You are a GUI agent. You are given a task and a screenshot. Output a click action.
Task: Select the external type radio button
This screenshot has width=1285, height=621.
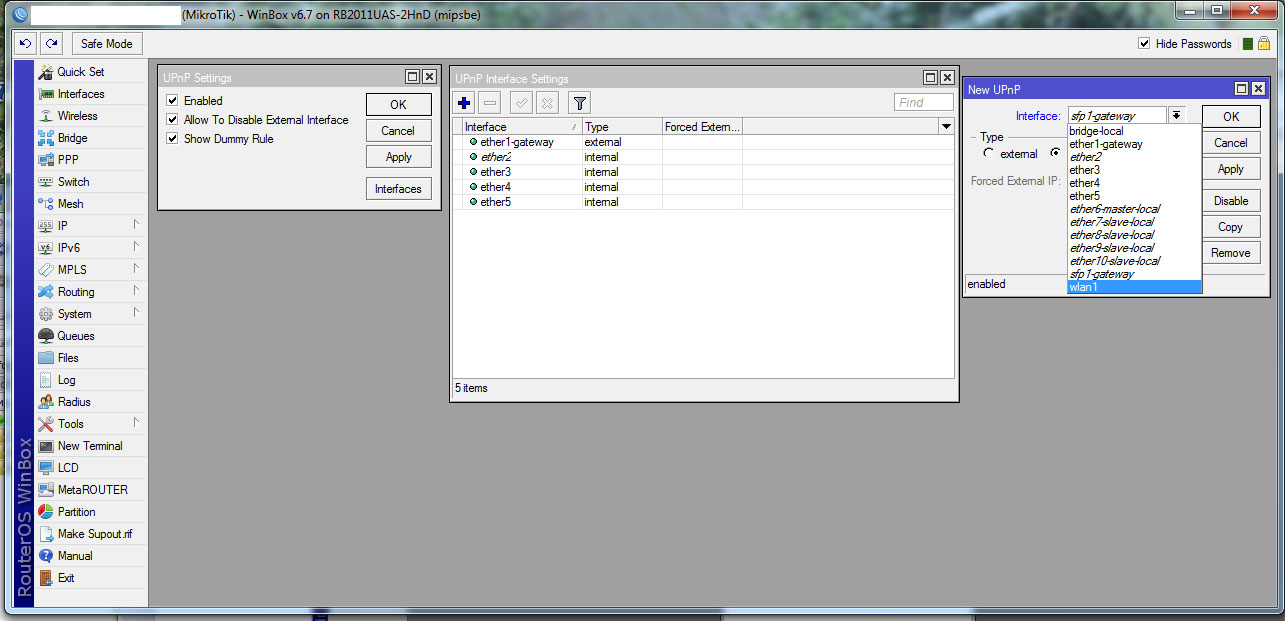(989, 154)
